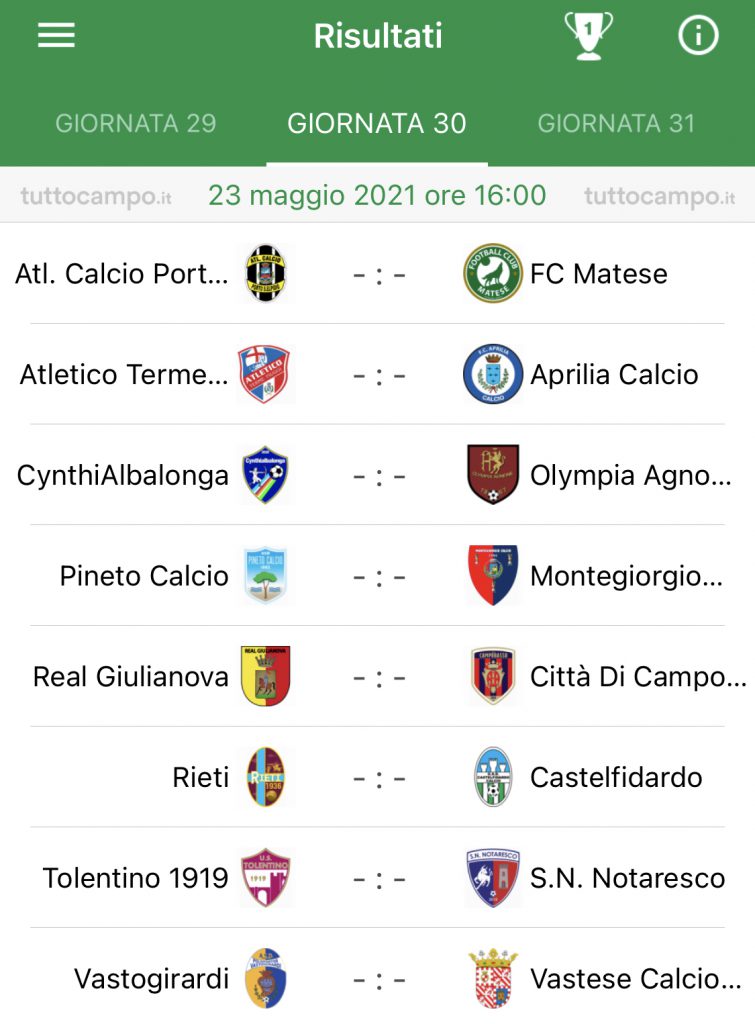This screenshot has height=1024, width=755.
Task: Tap the Montegiorgio team name
Action: pos(626,576)
